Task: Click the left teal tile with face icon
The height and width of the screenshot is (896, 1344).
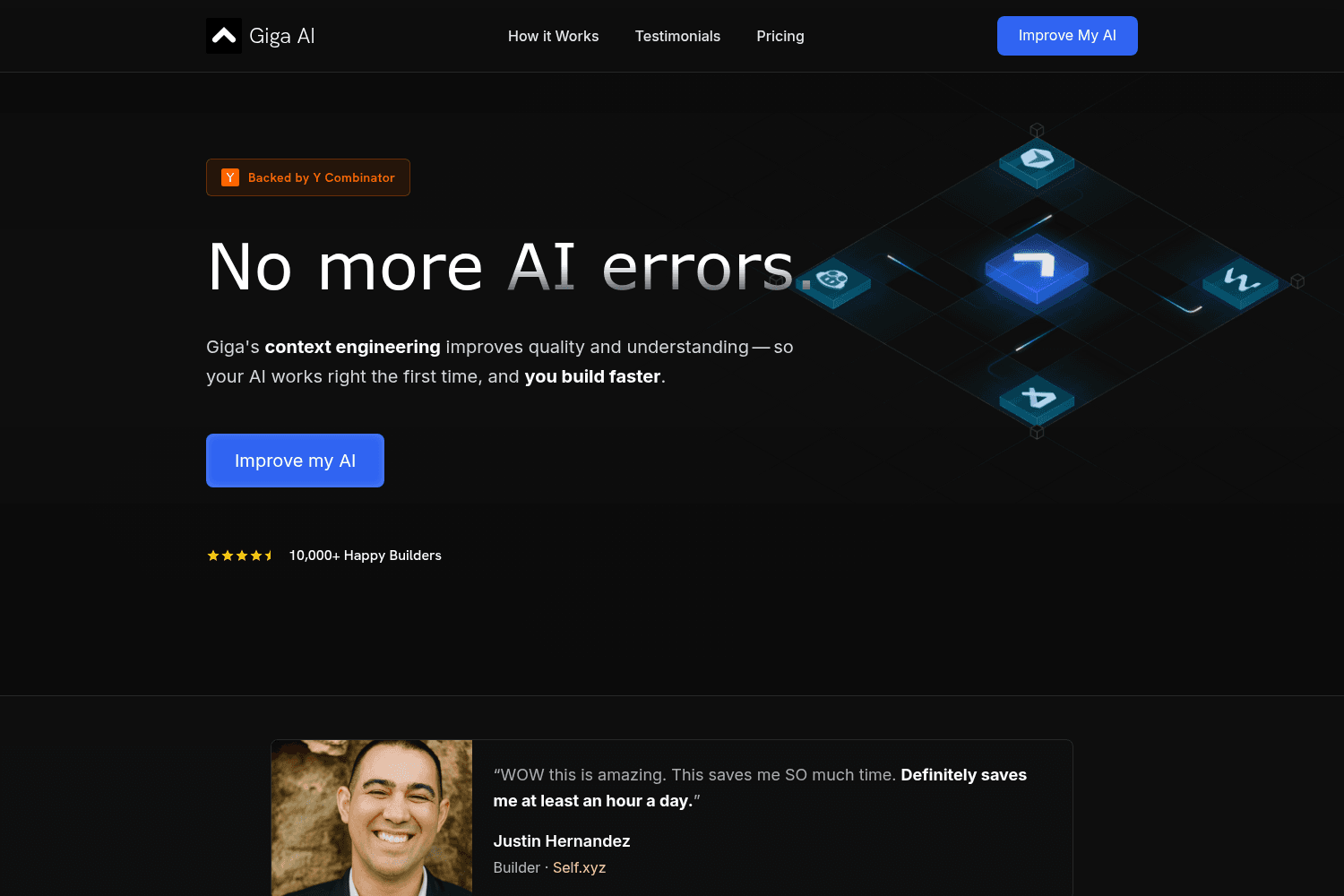Action: 833,282
